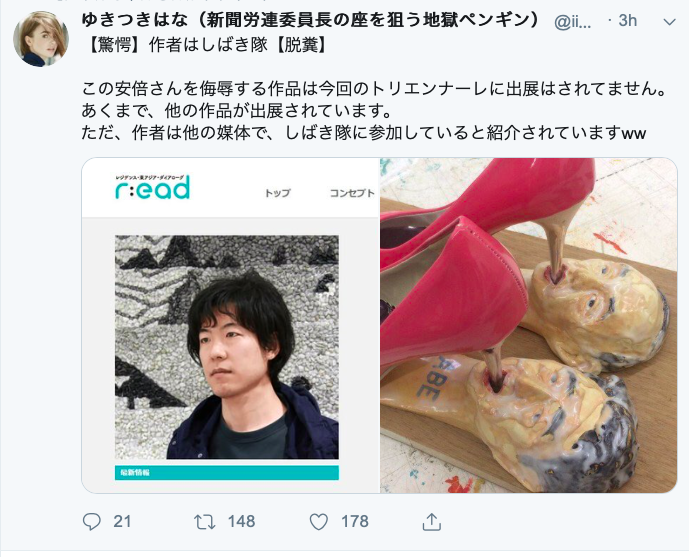Expand the tweet options chevron
Image resolution: width=689 pixels, height=557 pixels.
tap(669, 22)
